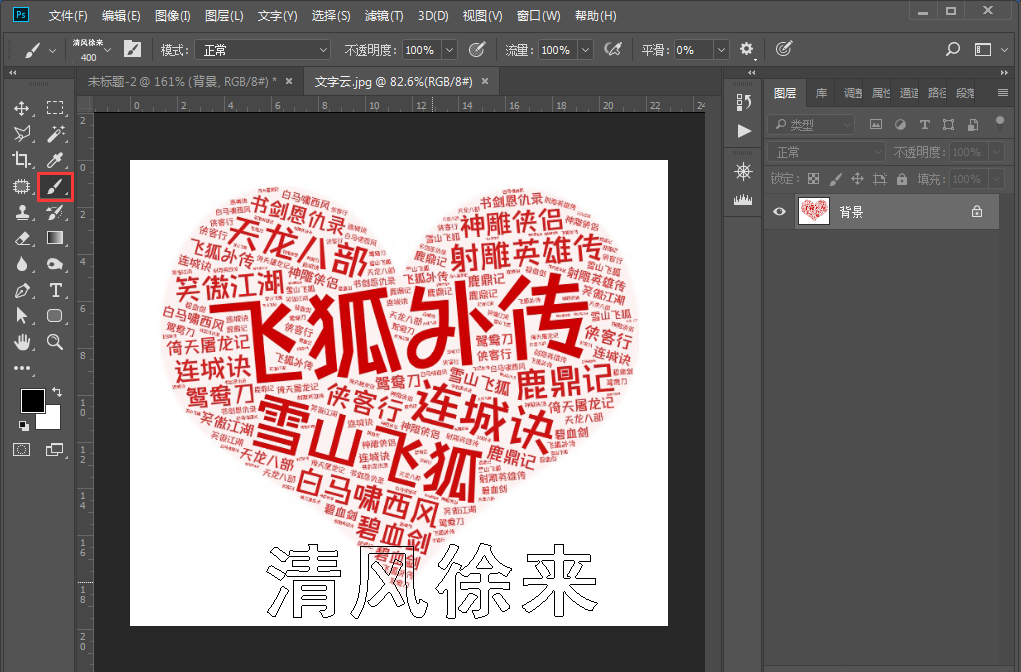Viewport: 1021px width, 672px height.
Task: Toggle type layer filter icon
Action: click(x=925, y=124)
